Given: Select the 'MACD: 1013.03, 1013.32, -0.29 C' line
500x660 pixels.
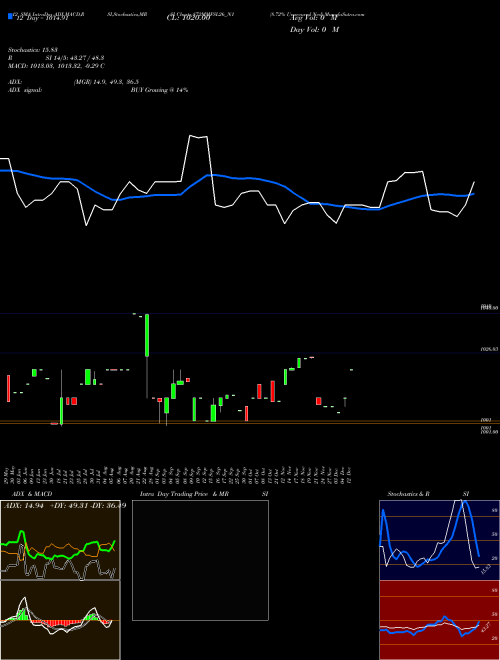Looking at the screenshot, I should pyautogui.click(x=56, y=66).
